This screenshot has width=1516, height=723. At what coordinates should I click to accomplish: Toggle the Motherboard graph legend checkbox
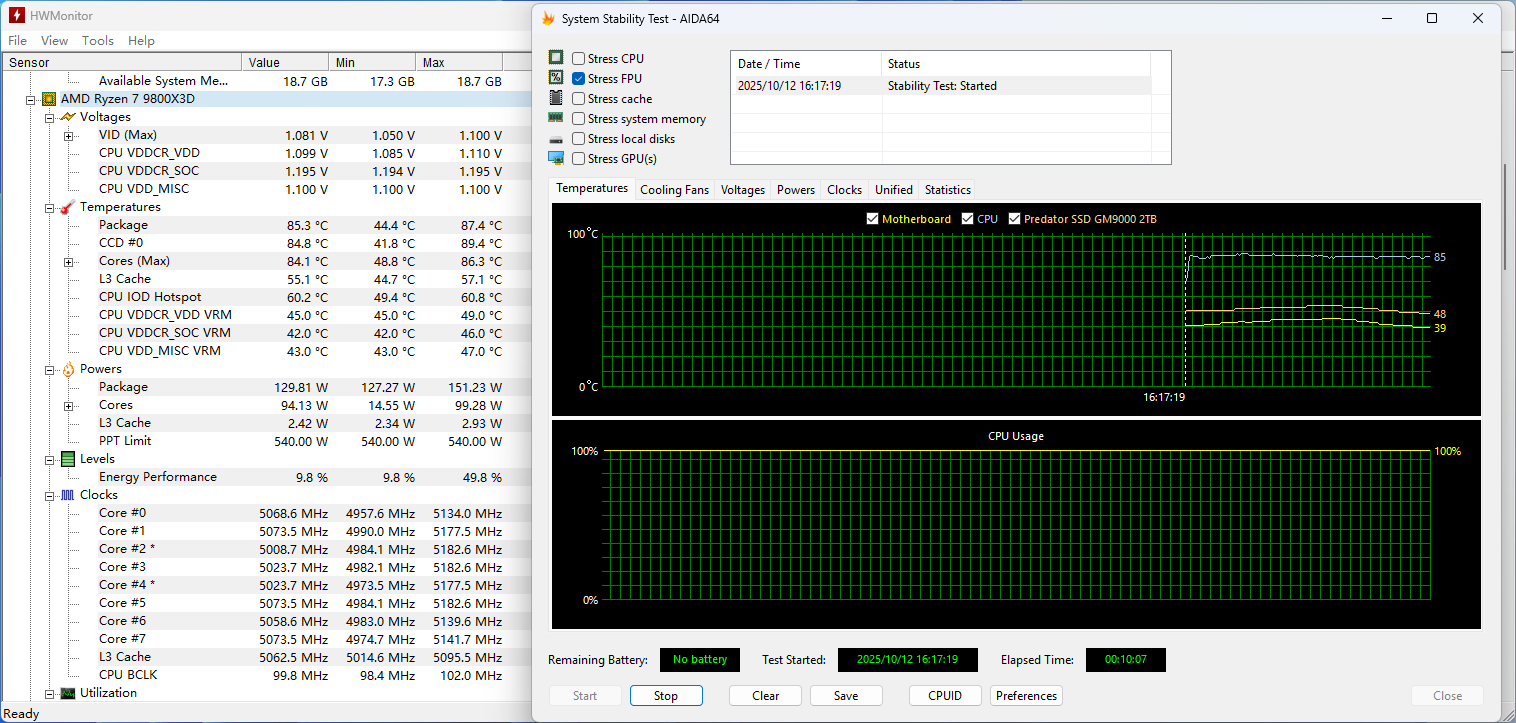click(873, 219)
